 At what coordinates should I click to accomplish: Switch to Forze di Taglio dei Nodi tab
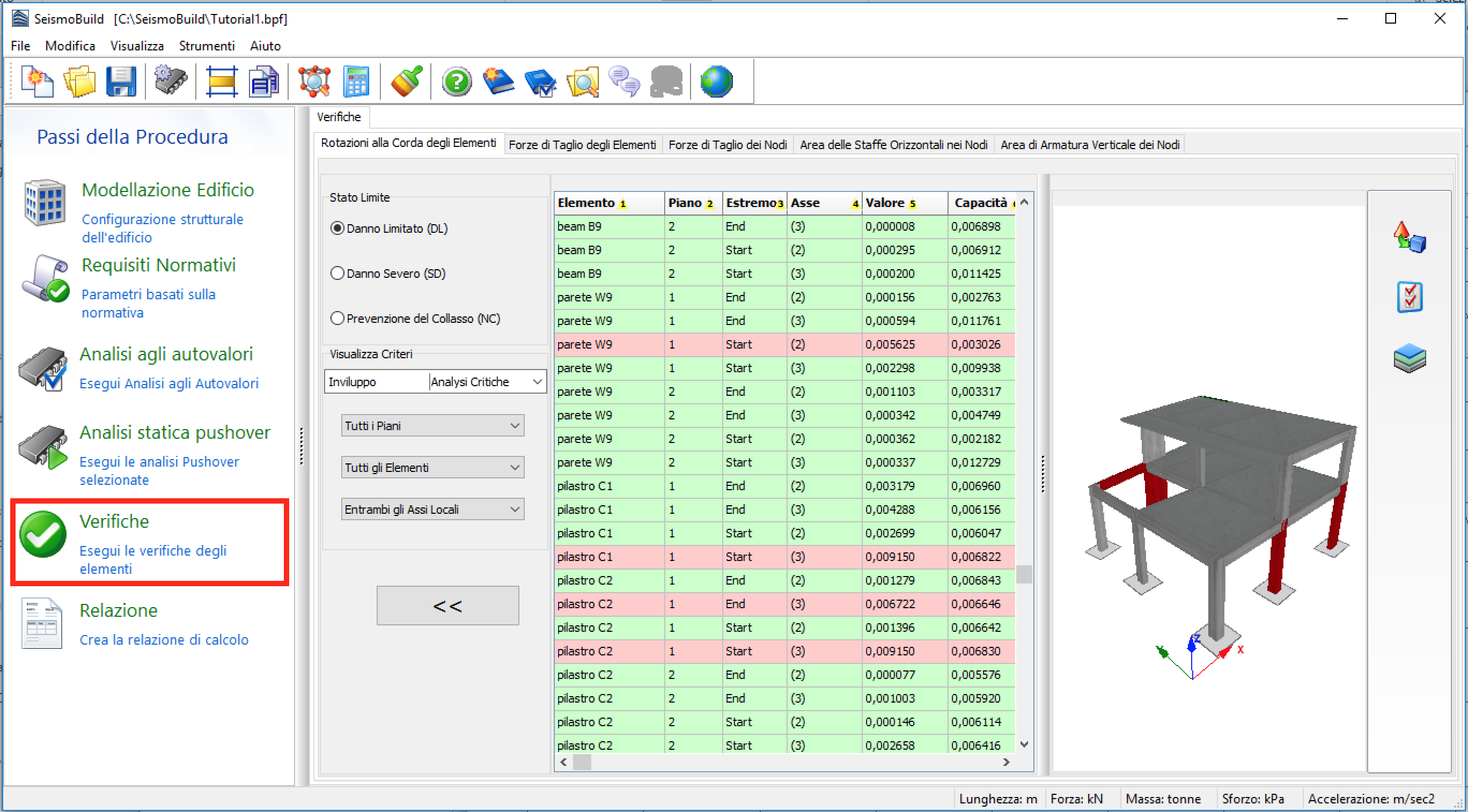pyautogui.click(x=727, y=145)
